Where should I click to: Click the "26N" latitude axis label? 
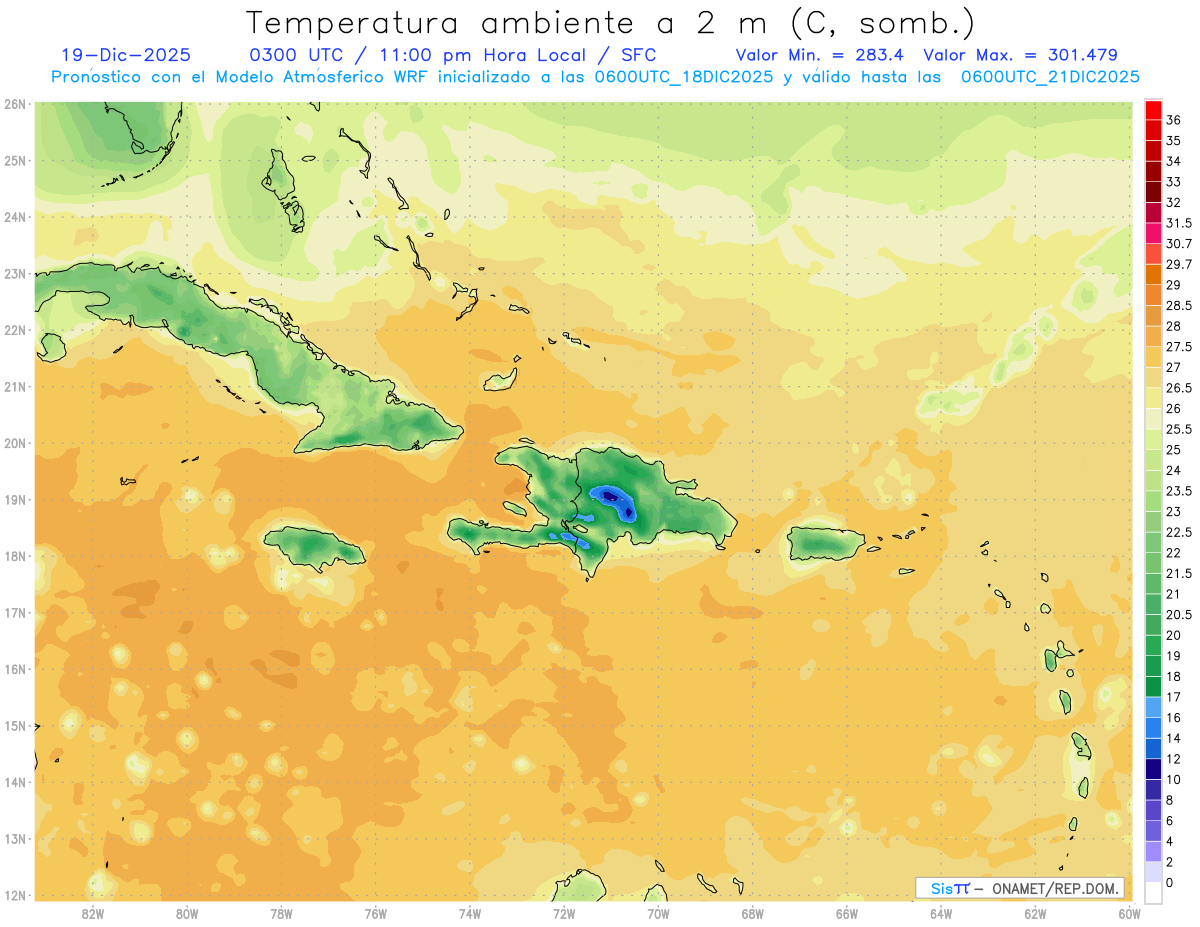[14, 104]
